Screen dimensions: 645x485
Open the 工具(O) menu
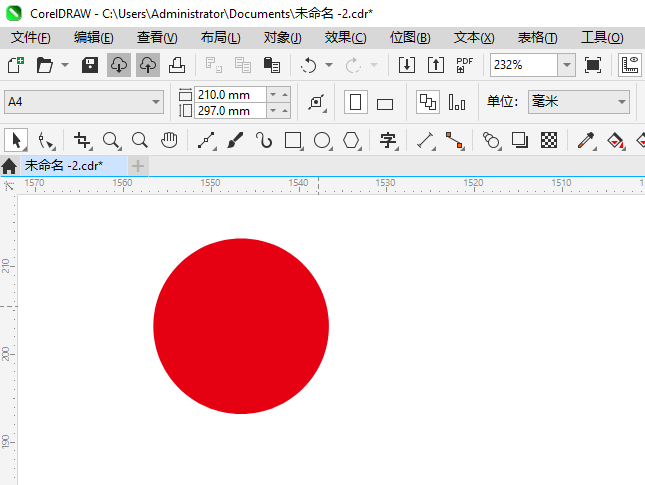[602, 38]
